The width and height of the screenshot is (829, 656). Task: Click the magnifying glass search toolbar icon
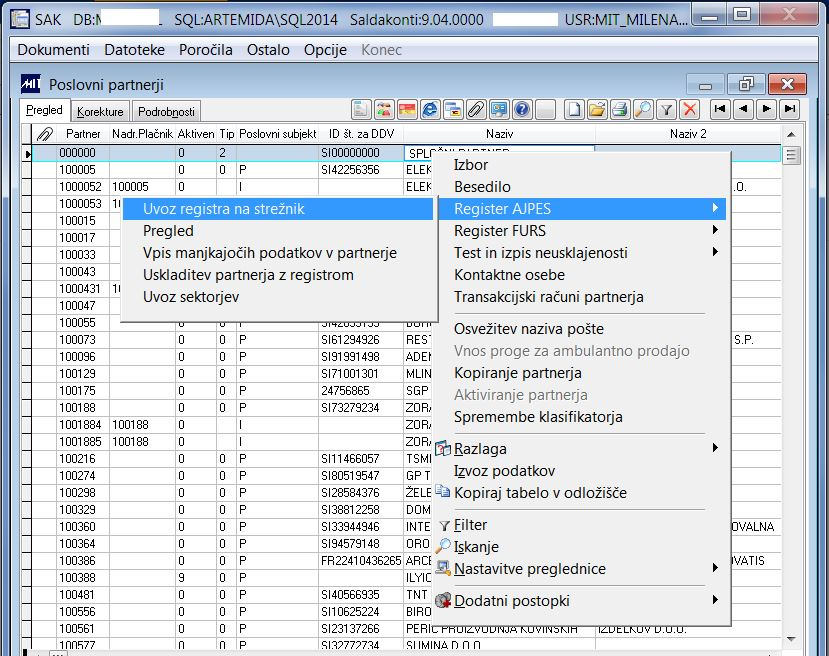643,110
